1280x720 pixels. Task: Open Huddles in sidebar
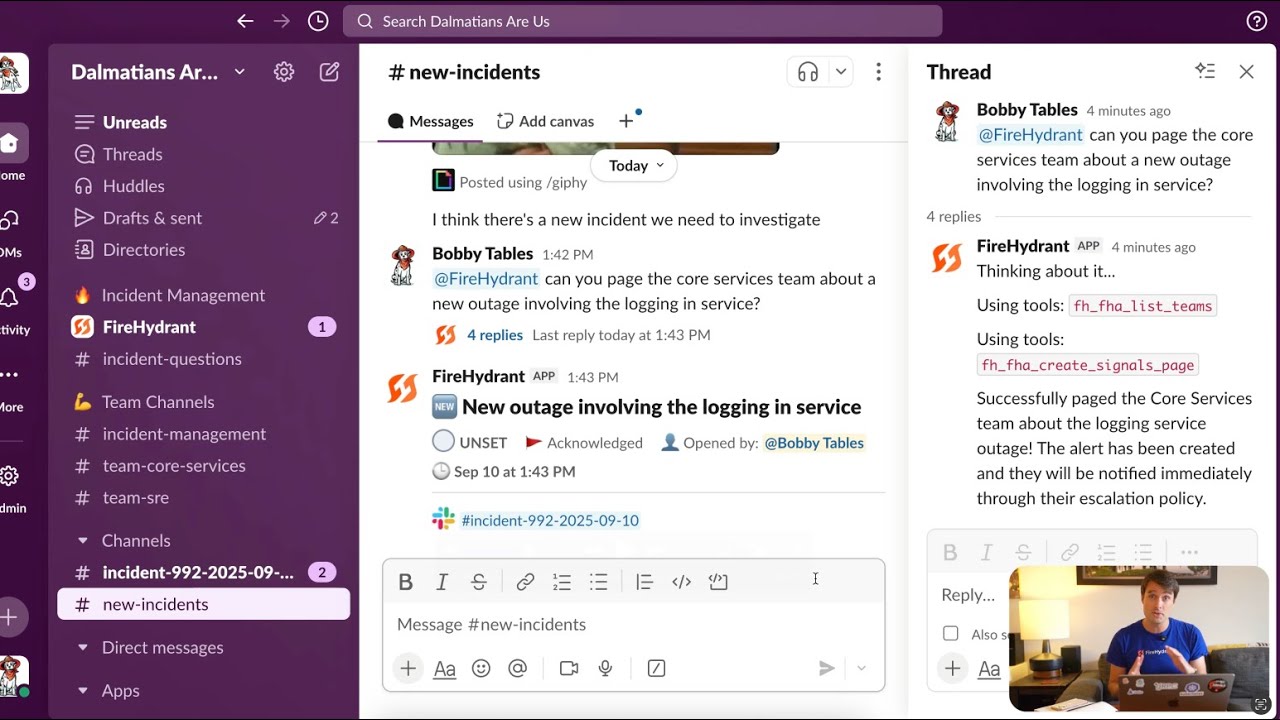click(x=204, y=186)
